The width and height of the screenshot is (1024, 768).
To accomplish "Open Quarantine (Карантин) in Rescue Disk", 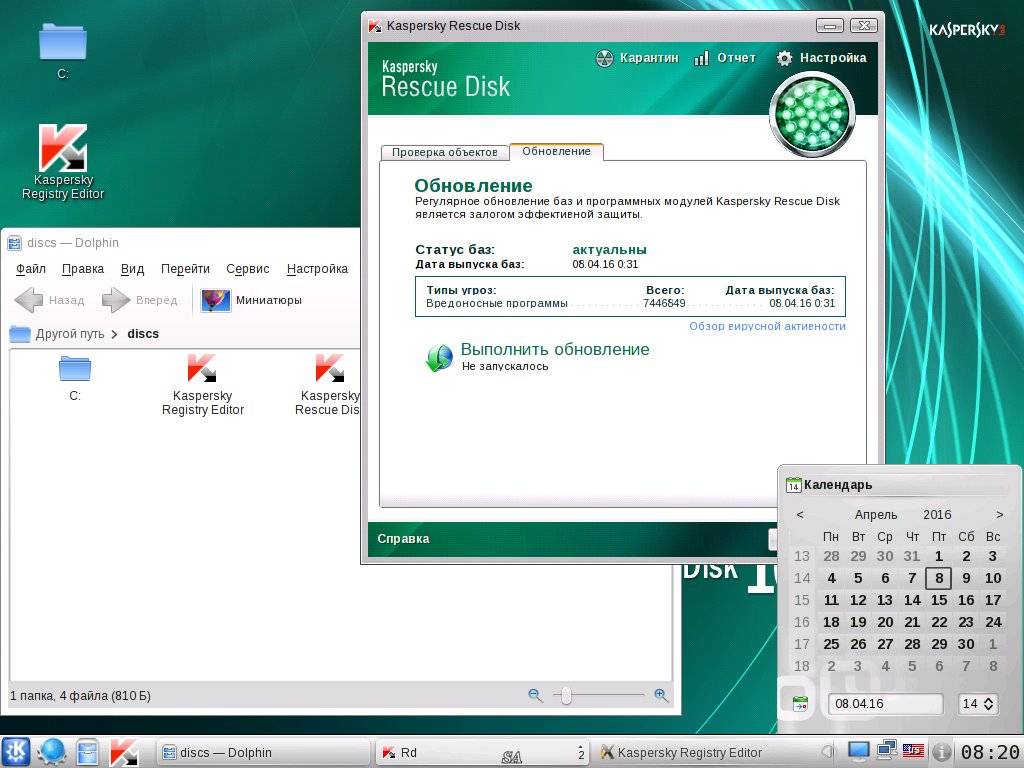I will pyautogui.click(x=637, y=58).
